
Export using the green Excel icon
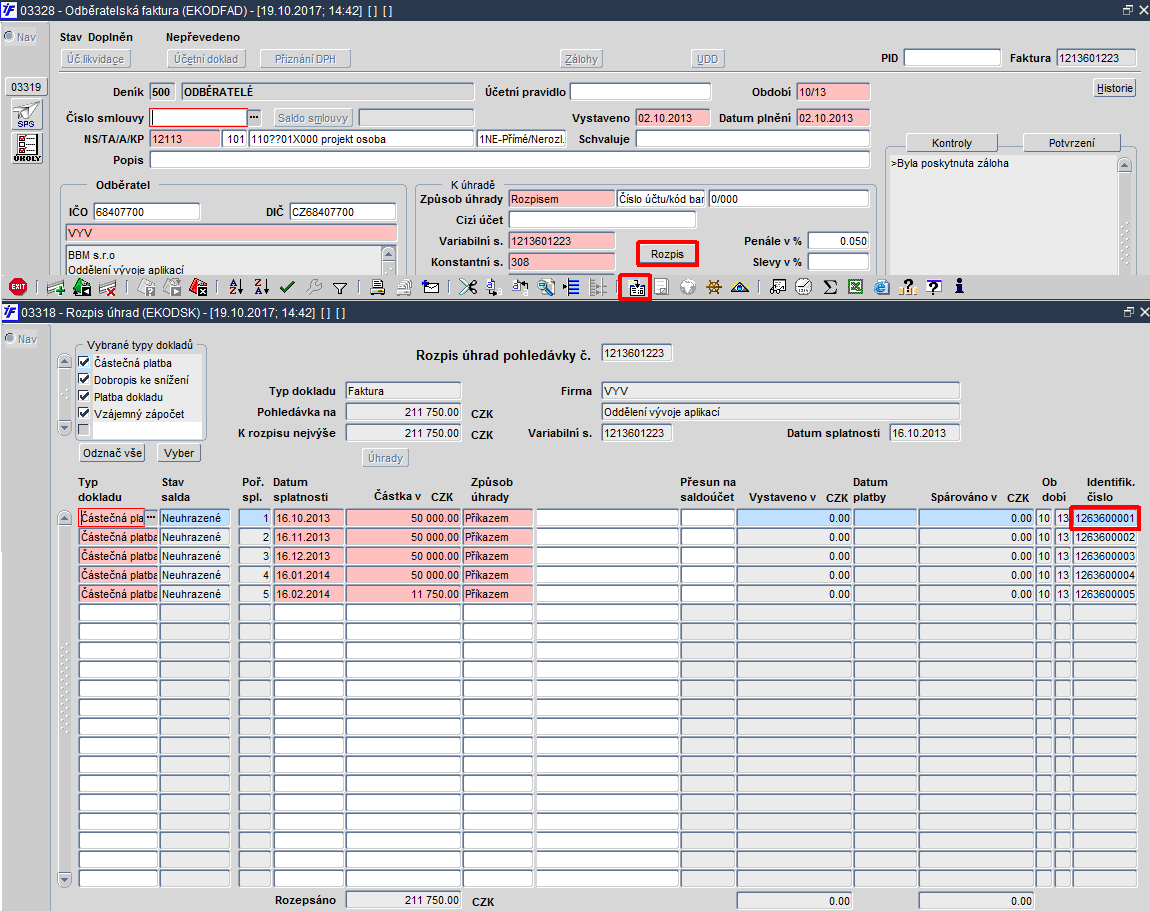(x=855, y=287)
